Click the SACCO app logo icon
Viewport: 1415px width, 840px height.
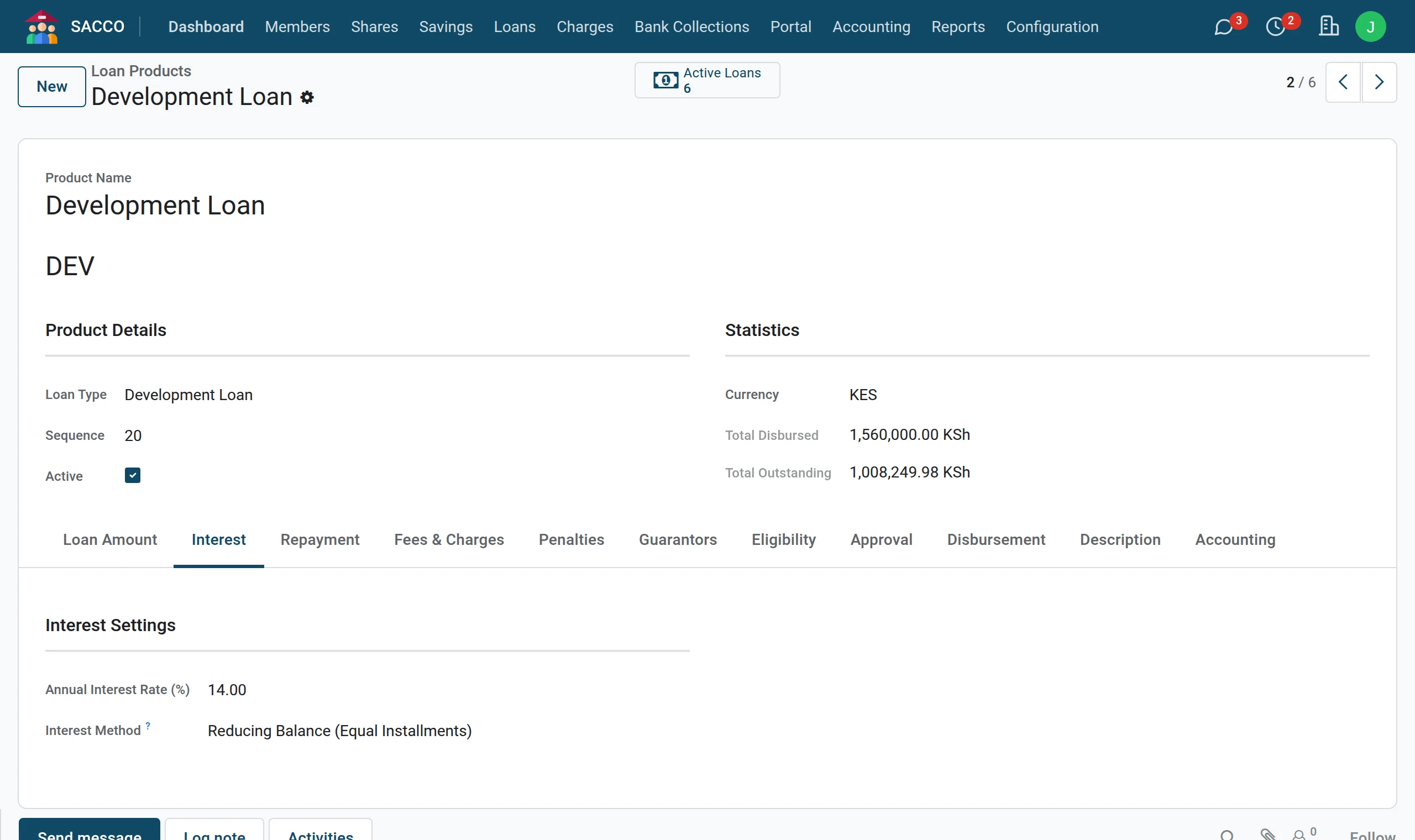pyautogui.click(x=42, y=27)
